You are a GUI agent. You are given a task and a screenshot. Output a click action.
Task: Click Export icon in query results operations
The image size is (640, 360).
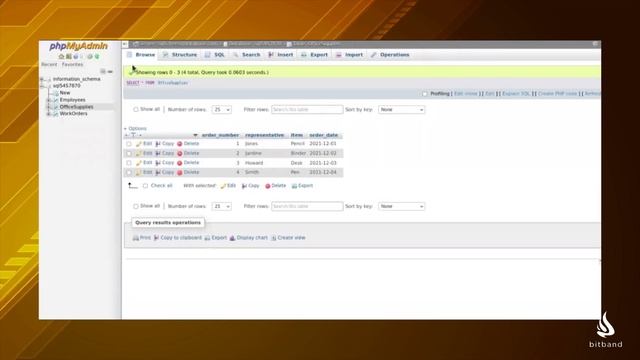coord(207,238)
